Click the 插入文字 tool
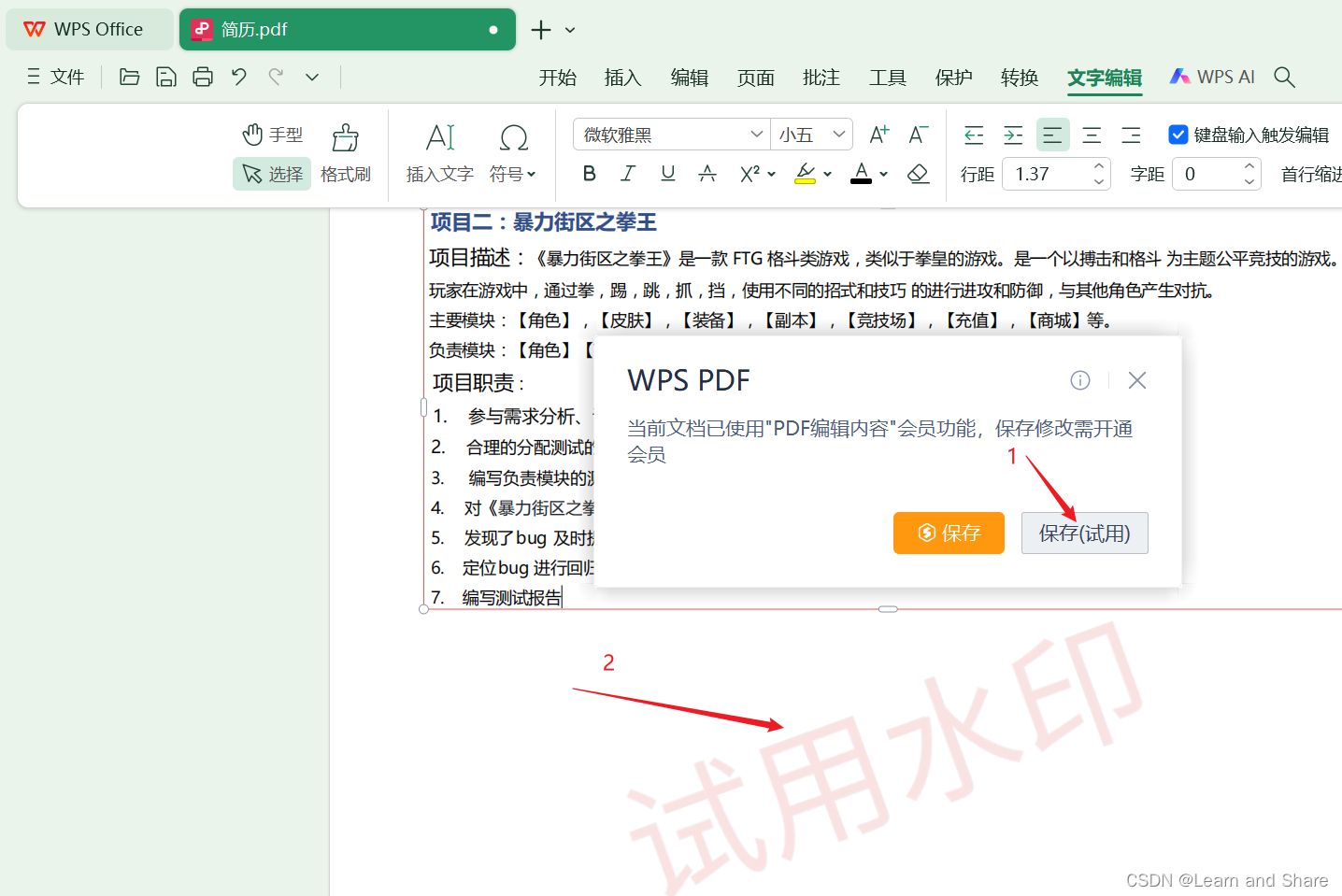This screenshot has height=896, width=1342. click(440, 154)
